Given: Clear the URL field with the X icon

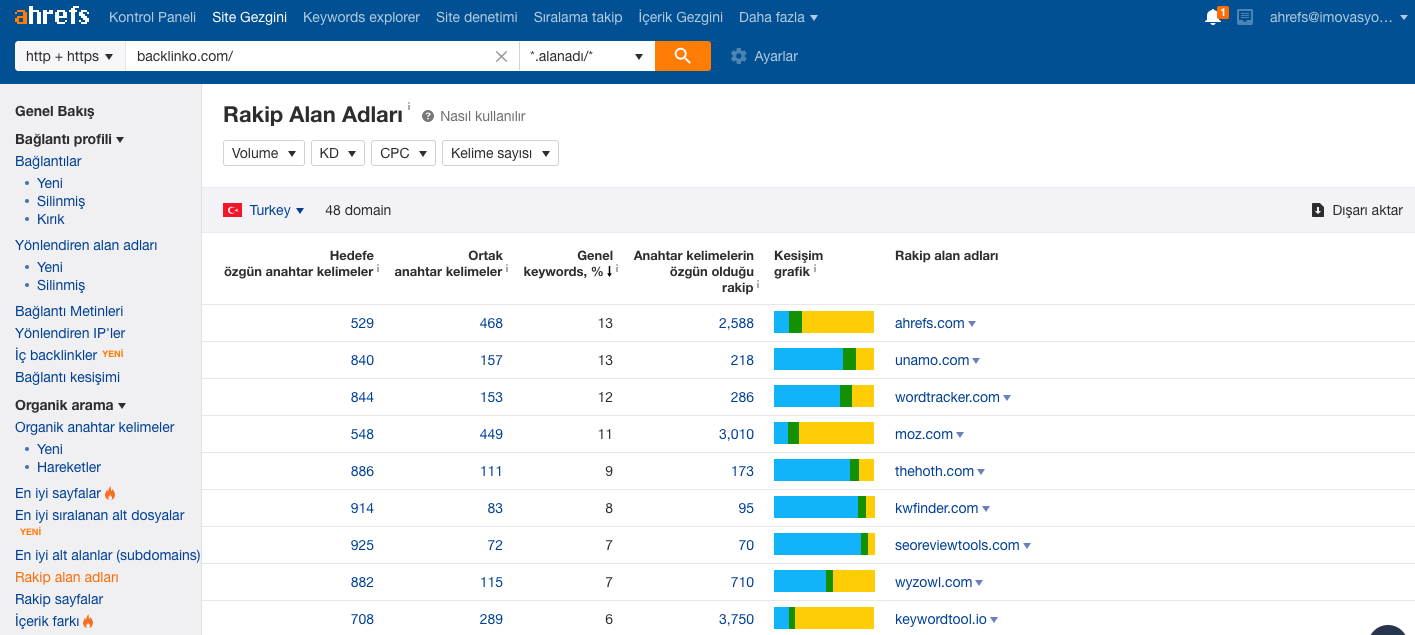Looking at the screenshot, I should (x=502, y=56).
